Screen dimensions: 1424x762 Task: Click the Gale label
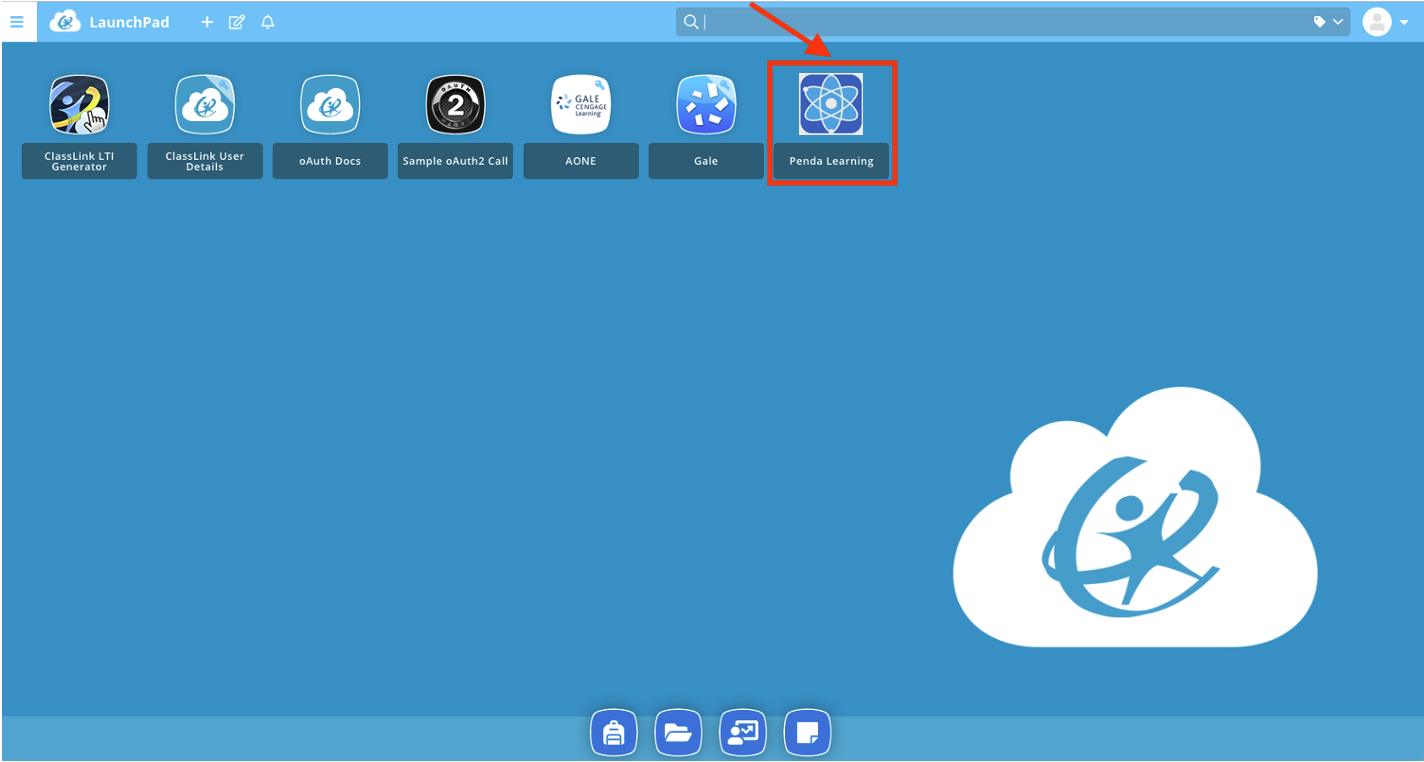(706, 161)
